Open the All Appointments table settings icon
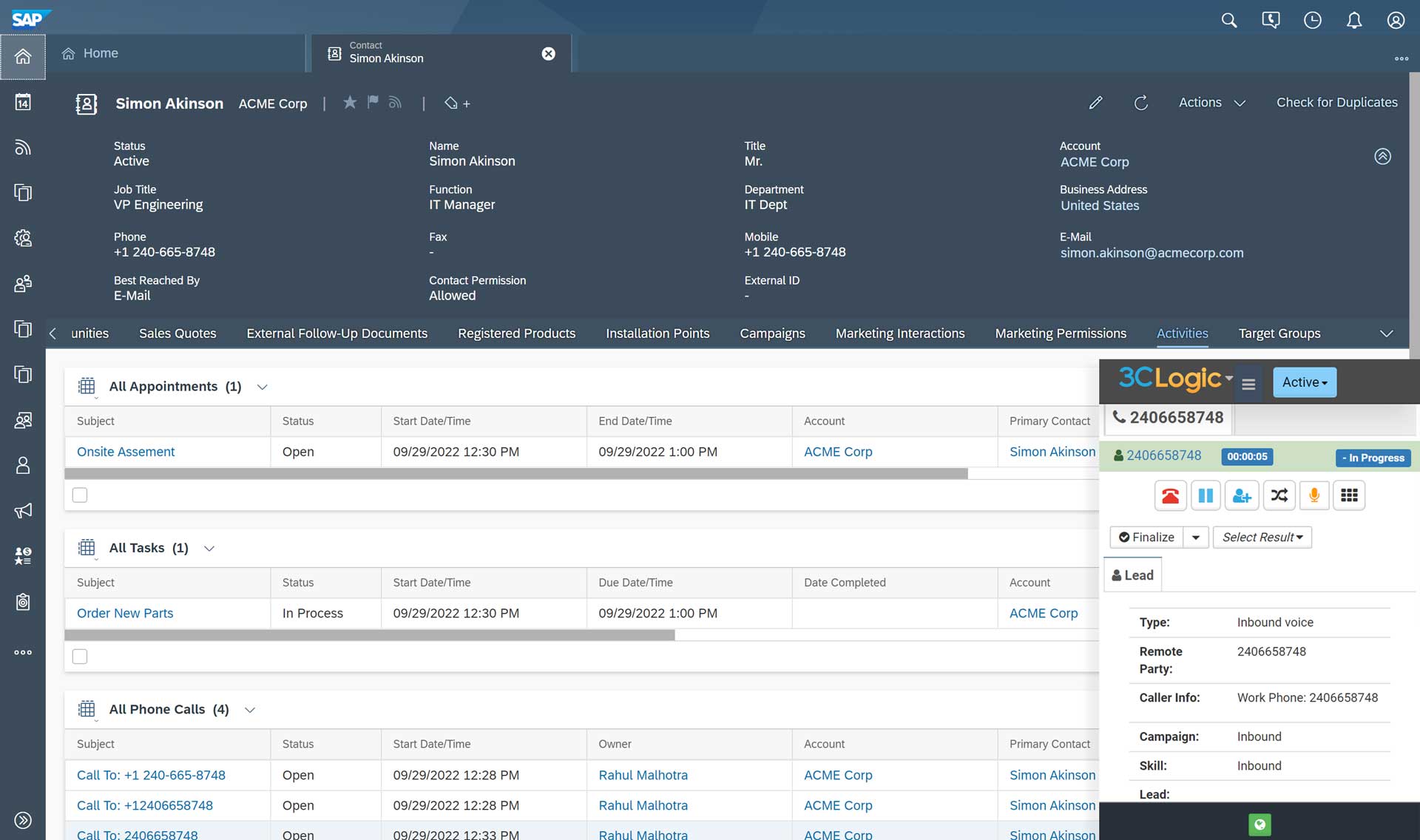 (87, 387)
